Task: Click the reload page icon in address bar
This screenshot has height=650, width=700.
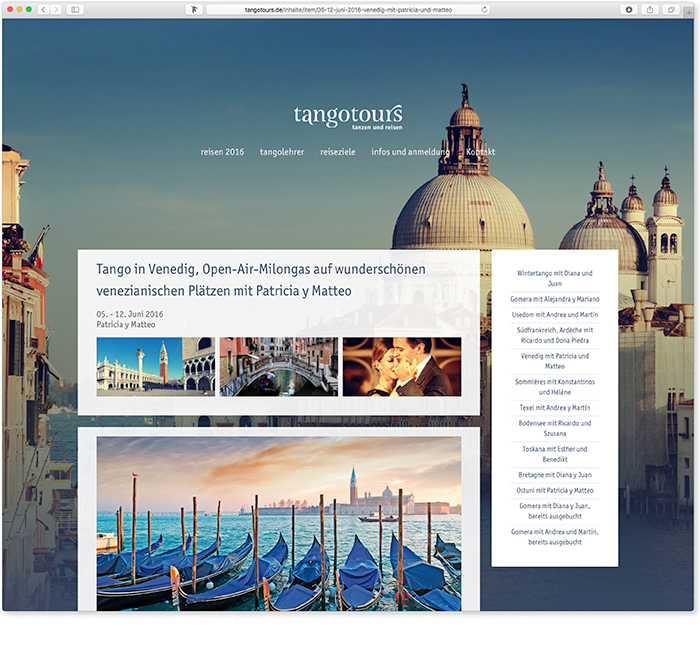Action: 485,9
